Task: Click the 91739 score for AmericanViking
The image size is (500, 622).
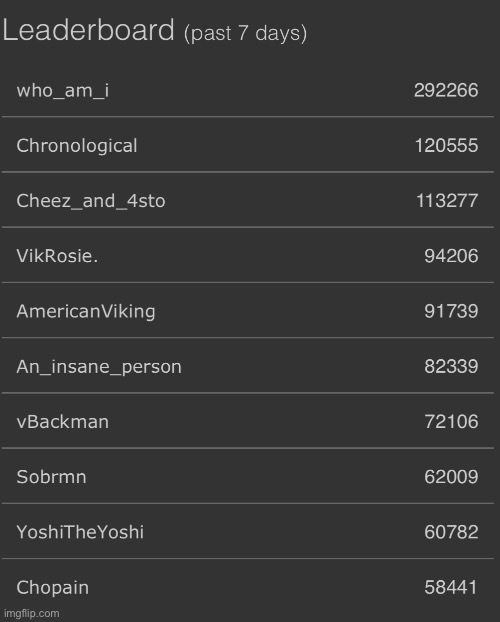Action: 451,311
